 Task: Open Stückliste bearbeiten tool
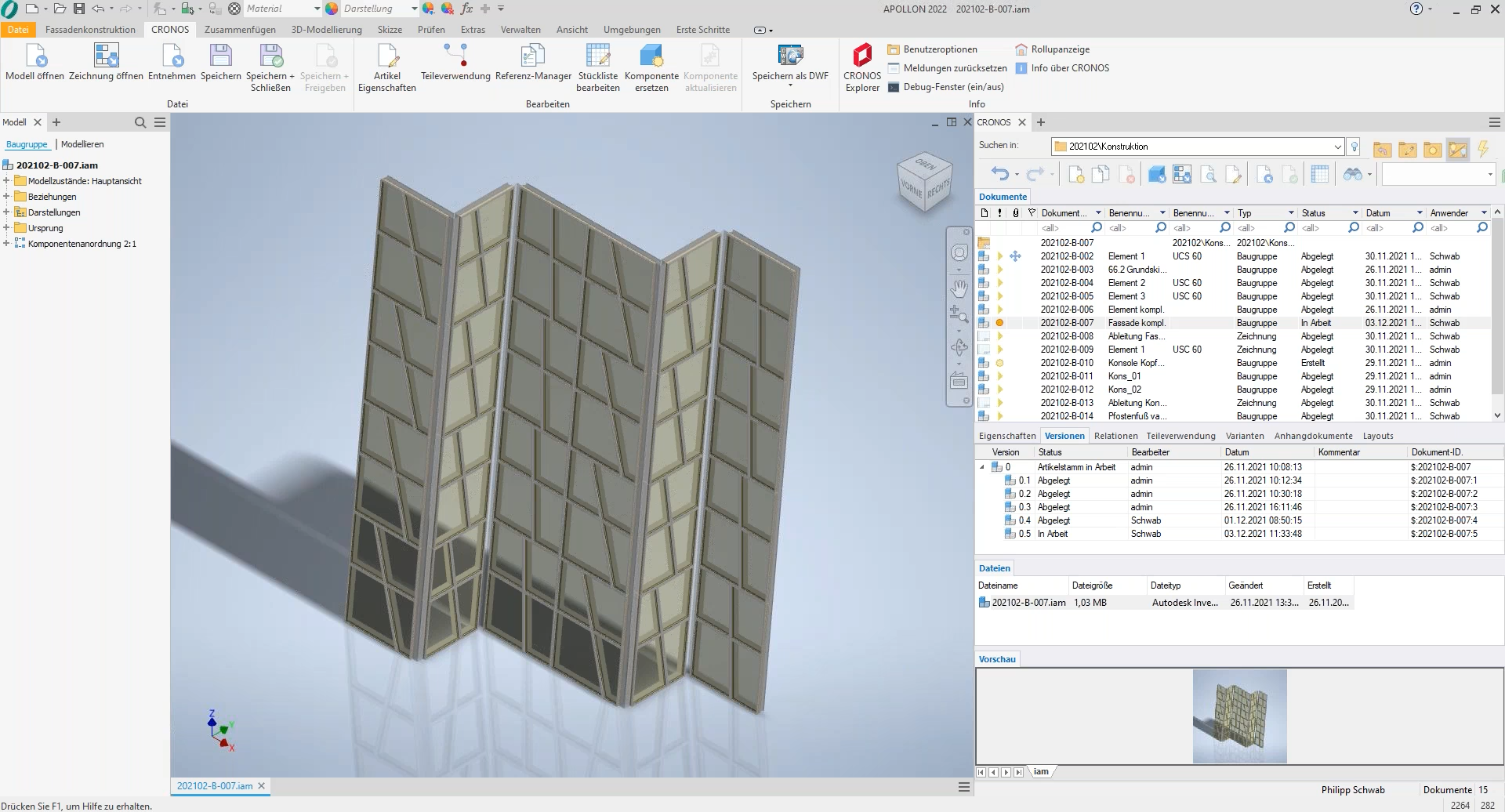pyautogui.click(x=597, y=56)
